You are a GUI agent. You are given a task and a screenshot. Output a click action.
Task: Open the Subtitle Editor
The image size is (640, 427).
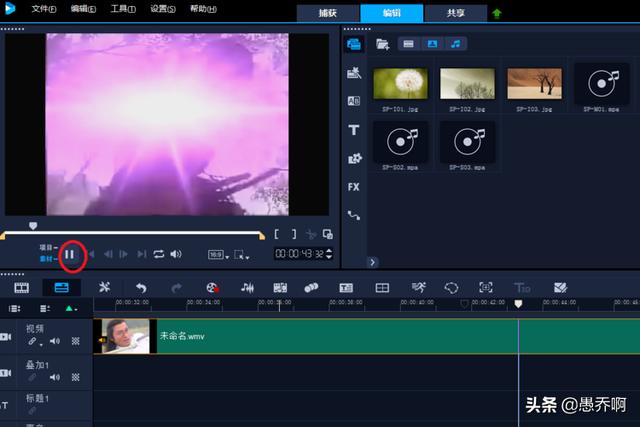tap(346, 288)
